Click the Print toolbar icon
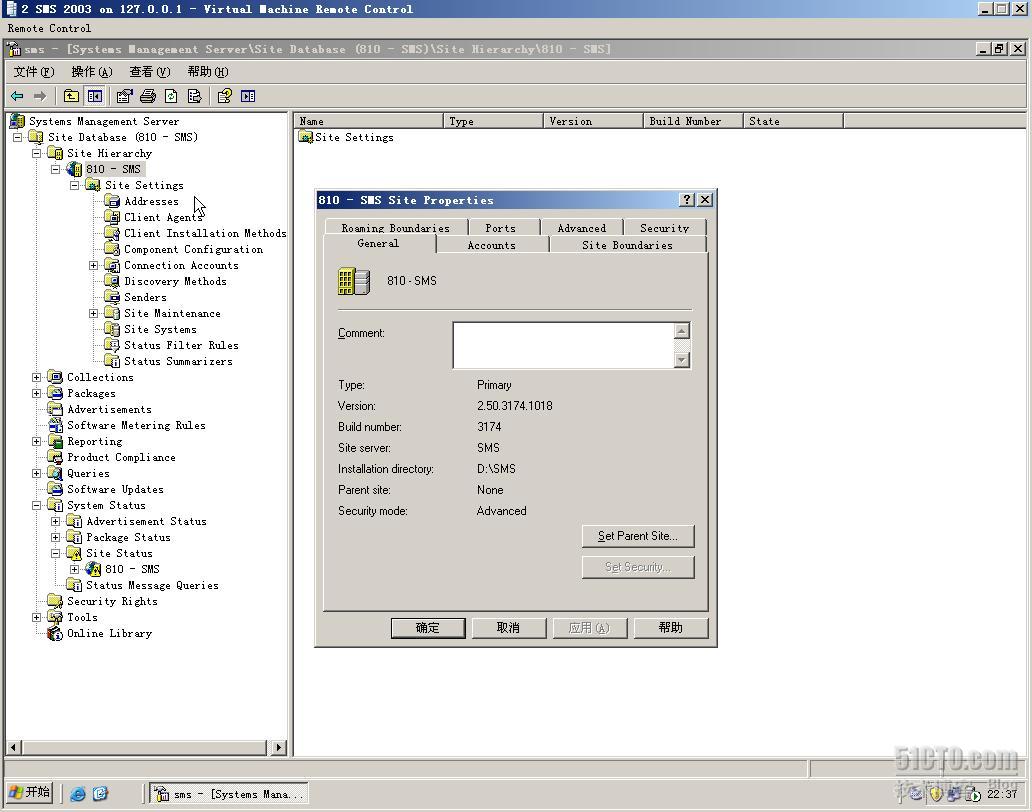Image resolution: width=1032 pixels, height=812 pixels. (147, 96)
